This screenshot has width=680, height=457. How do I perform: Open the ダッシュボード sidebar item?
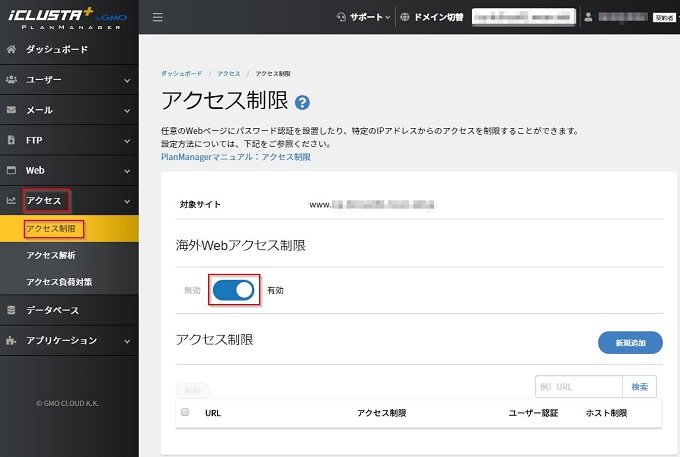point(69,49)
